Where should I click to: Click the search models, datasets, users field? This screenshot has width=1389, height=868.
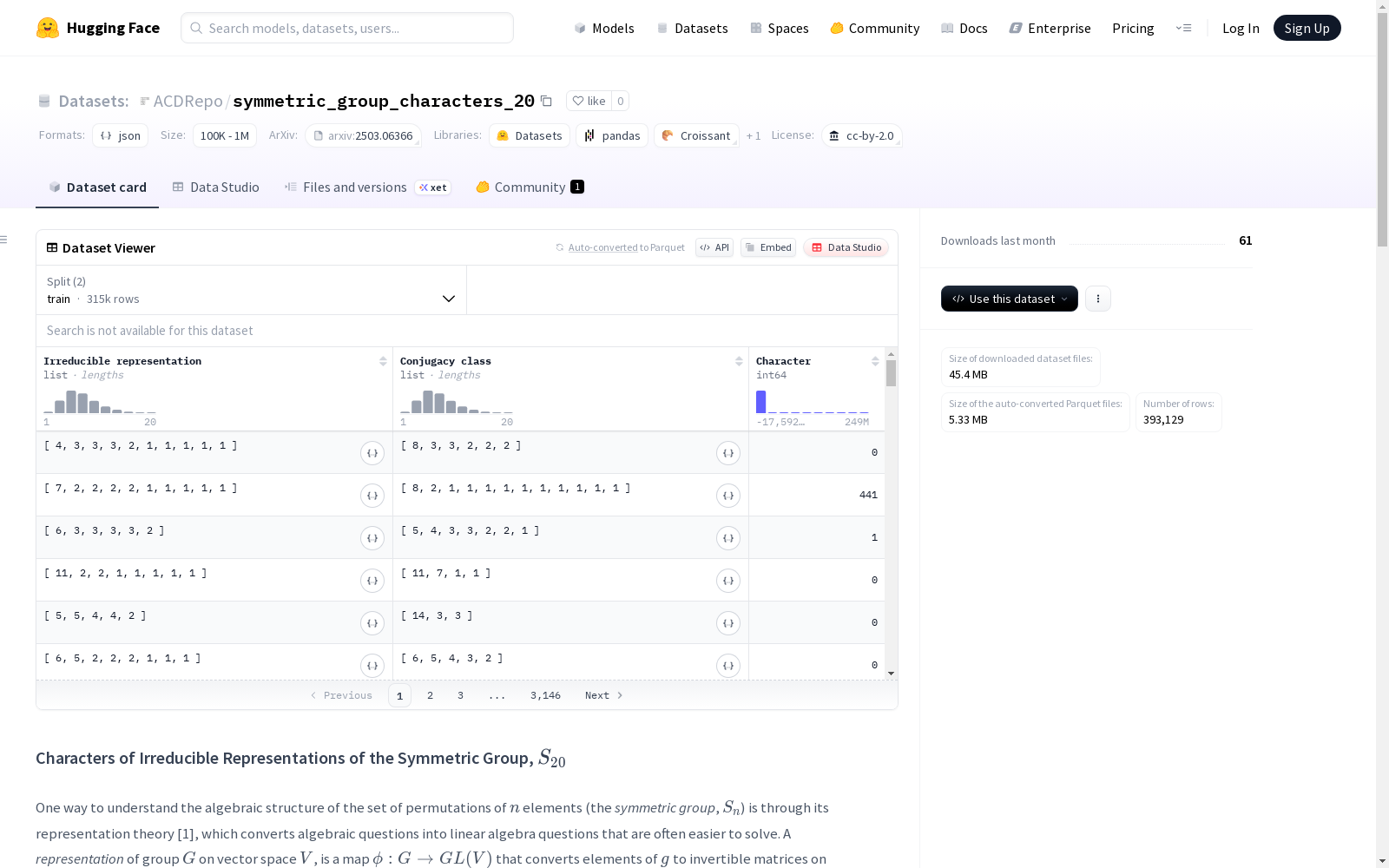[347, 28]
